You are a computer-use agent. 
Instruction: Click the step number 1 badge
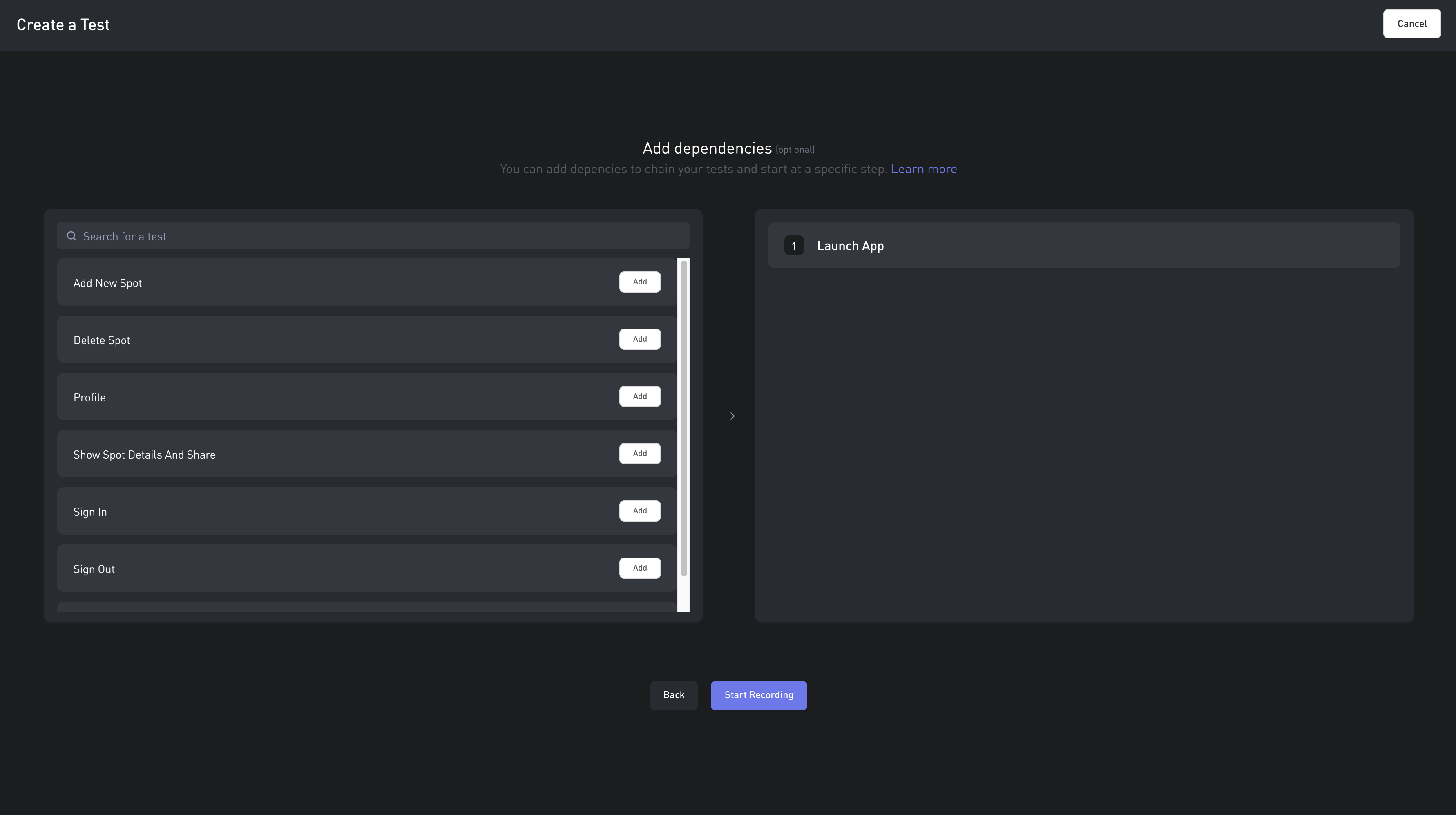793,246
